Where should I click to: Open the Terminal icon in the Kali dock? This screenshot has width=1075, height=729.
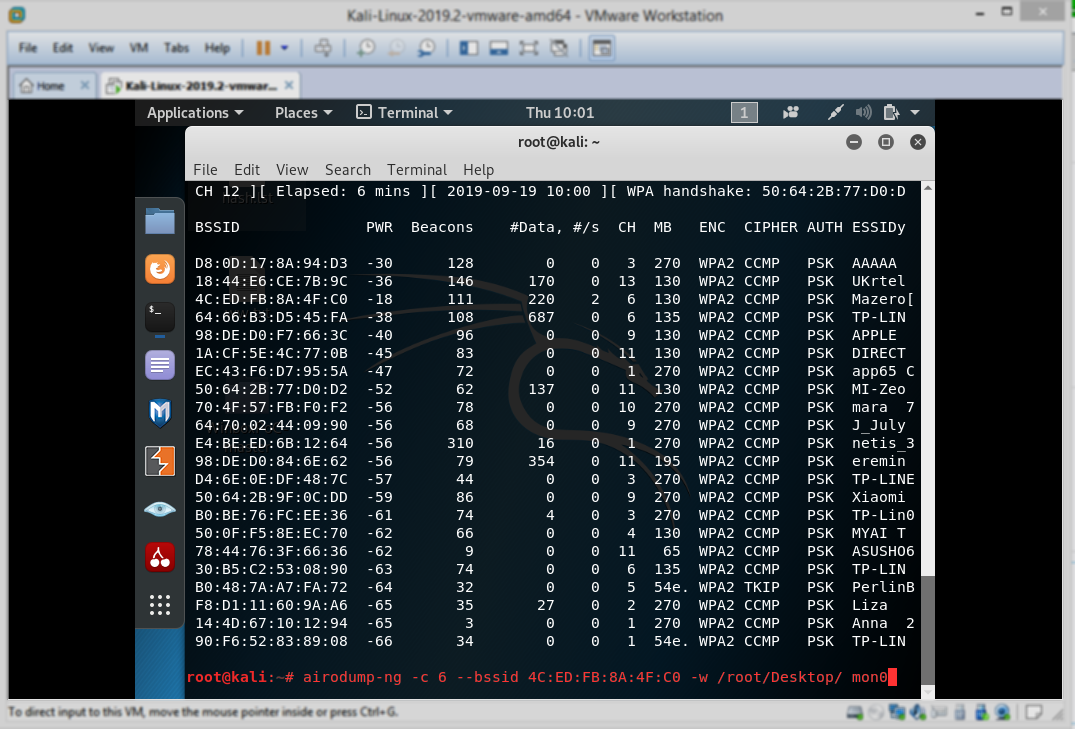[160, 317]
